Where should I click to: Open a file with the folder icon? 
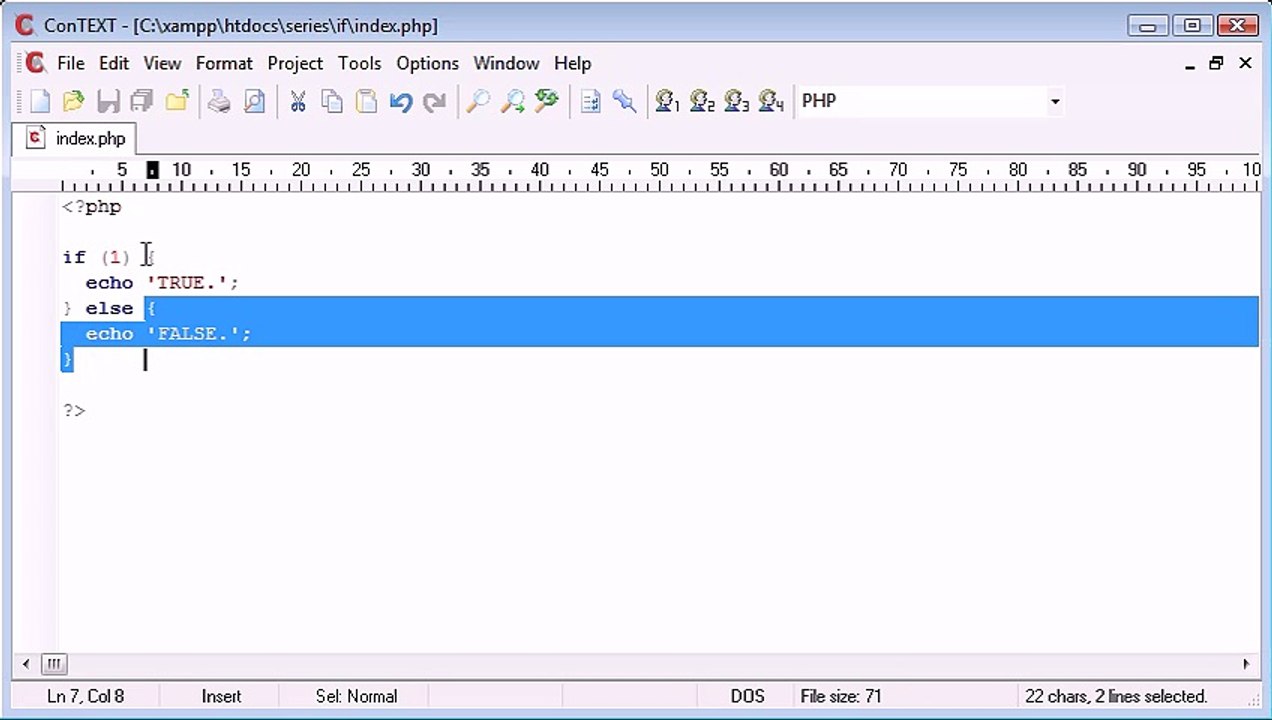73,101
